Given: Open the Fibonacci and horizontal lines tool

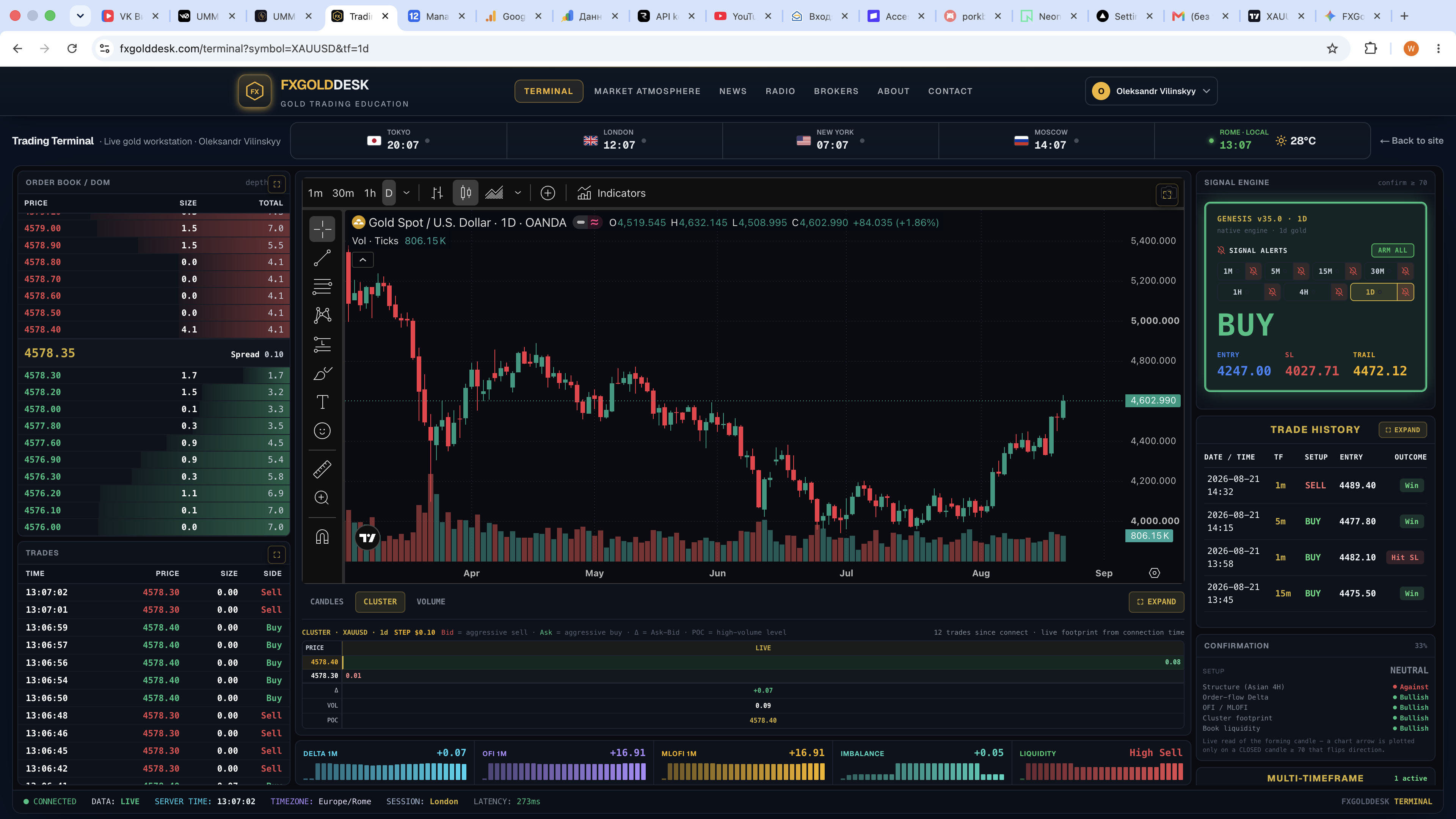Looking at the screenshot, I should pos(322,287).
